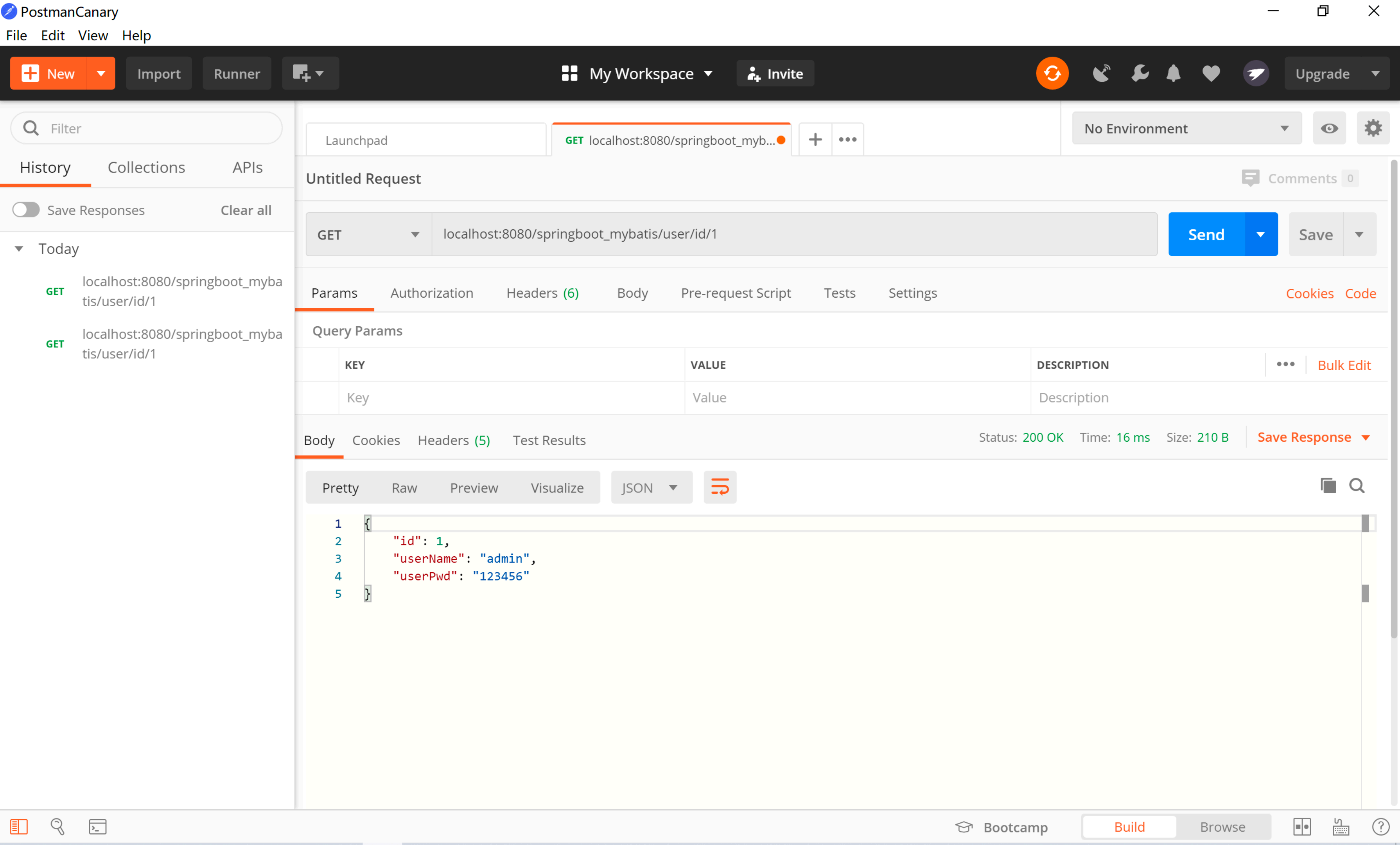Toggle the Save Responses switch
The height and width of the screenshot is (845, 1400).
[26, 210]
